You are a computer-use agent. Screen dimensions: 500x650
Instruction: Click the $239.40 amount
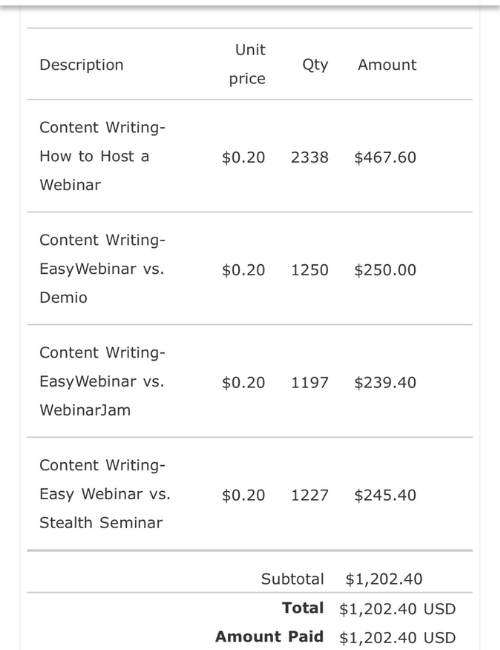[385, 383]
